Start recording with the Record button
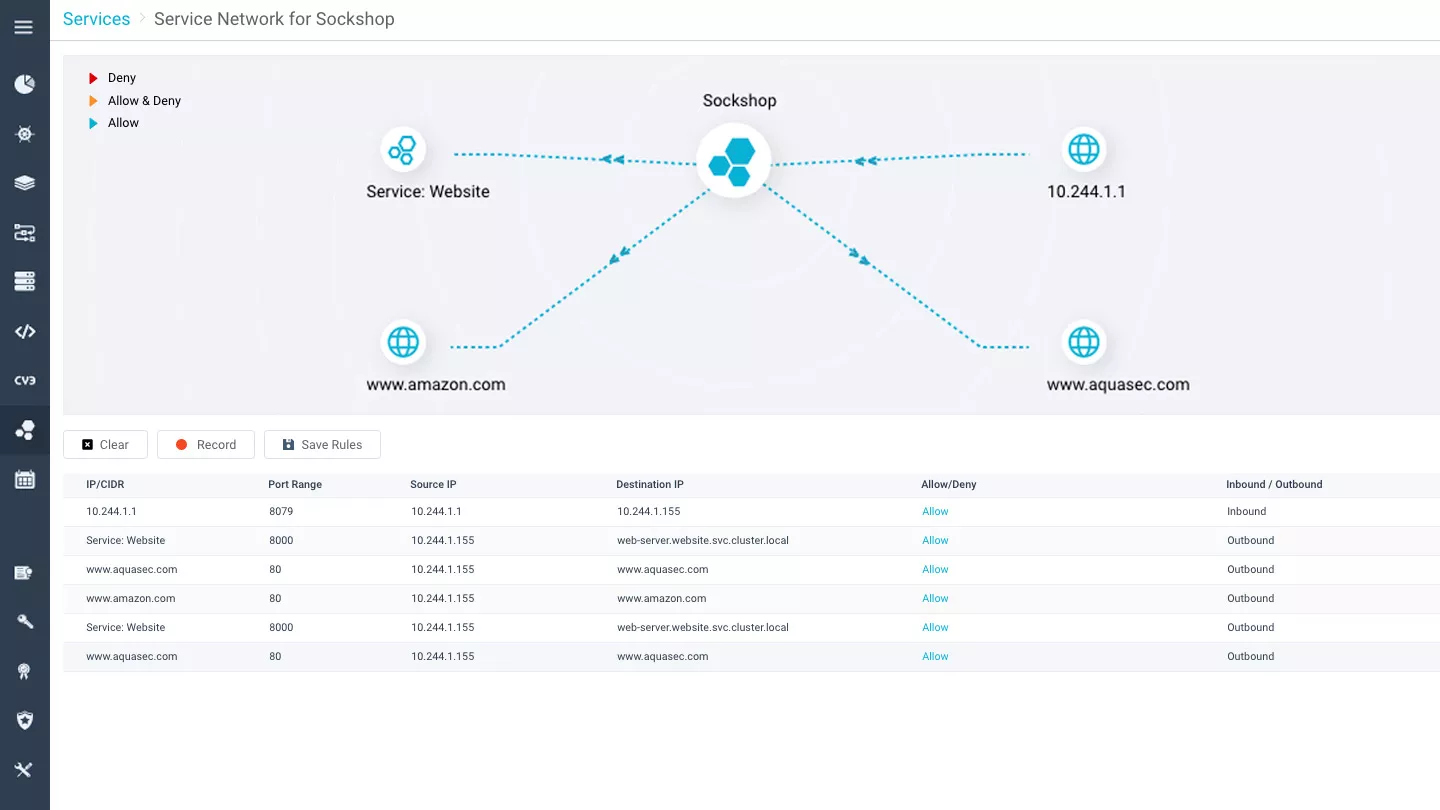Viewport: 1440px width, 810px height. (x=206, y=445)
